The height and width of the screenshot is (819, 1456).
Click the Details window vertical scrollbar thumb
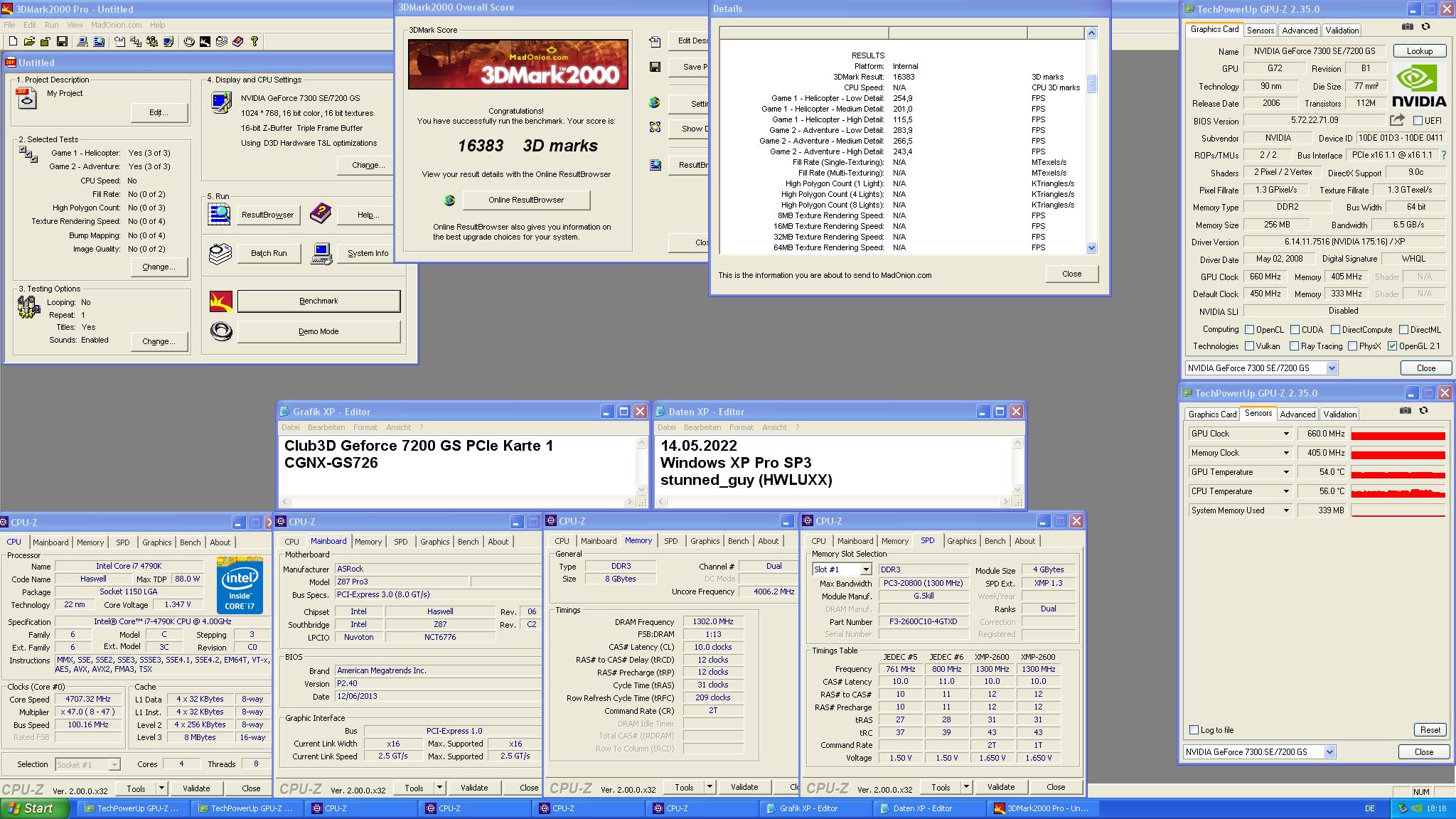pos(1091,84)
